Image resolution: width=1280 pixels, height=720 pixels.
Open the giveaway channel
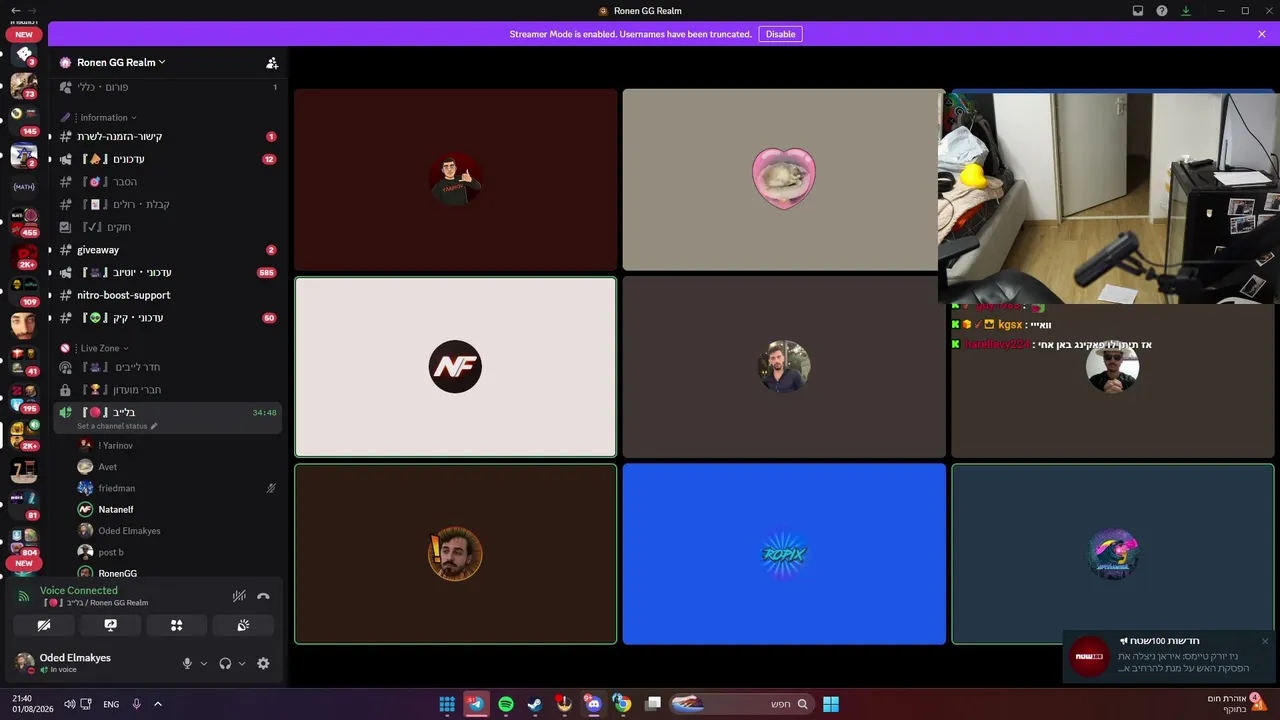click(x=167, y=250)
